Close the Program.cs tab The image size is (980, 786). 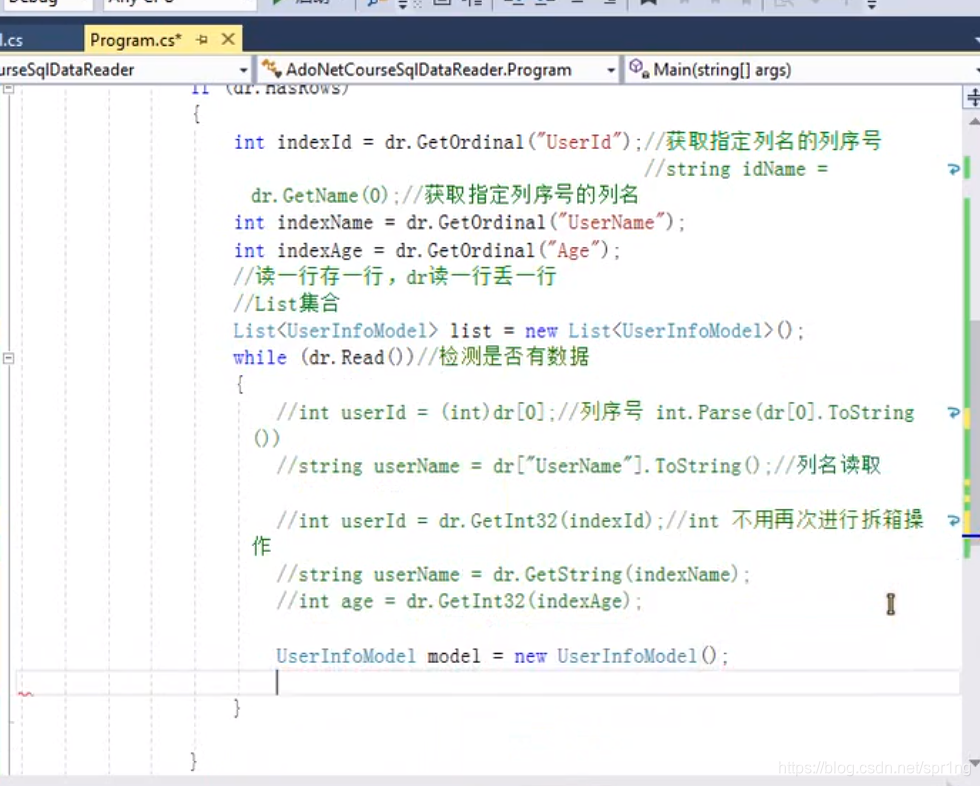click(228, 39)
